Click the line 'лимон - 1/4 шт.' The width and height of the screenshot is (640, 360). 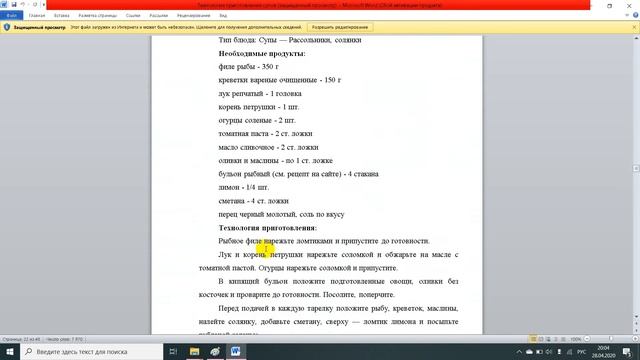pyautogui.click(x=244, y=187)
